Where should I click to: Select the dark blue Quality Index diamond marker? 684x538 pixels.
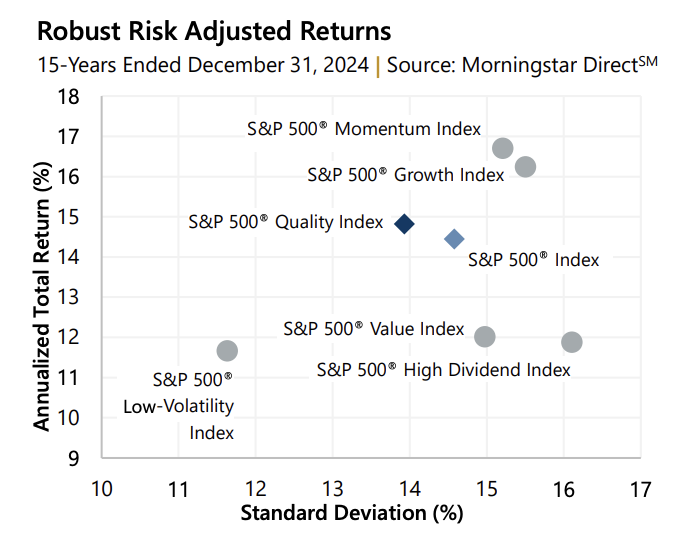coord(404,224)
